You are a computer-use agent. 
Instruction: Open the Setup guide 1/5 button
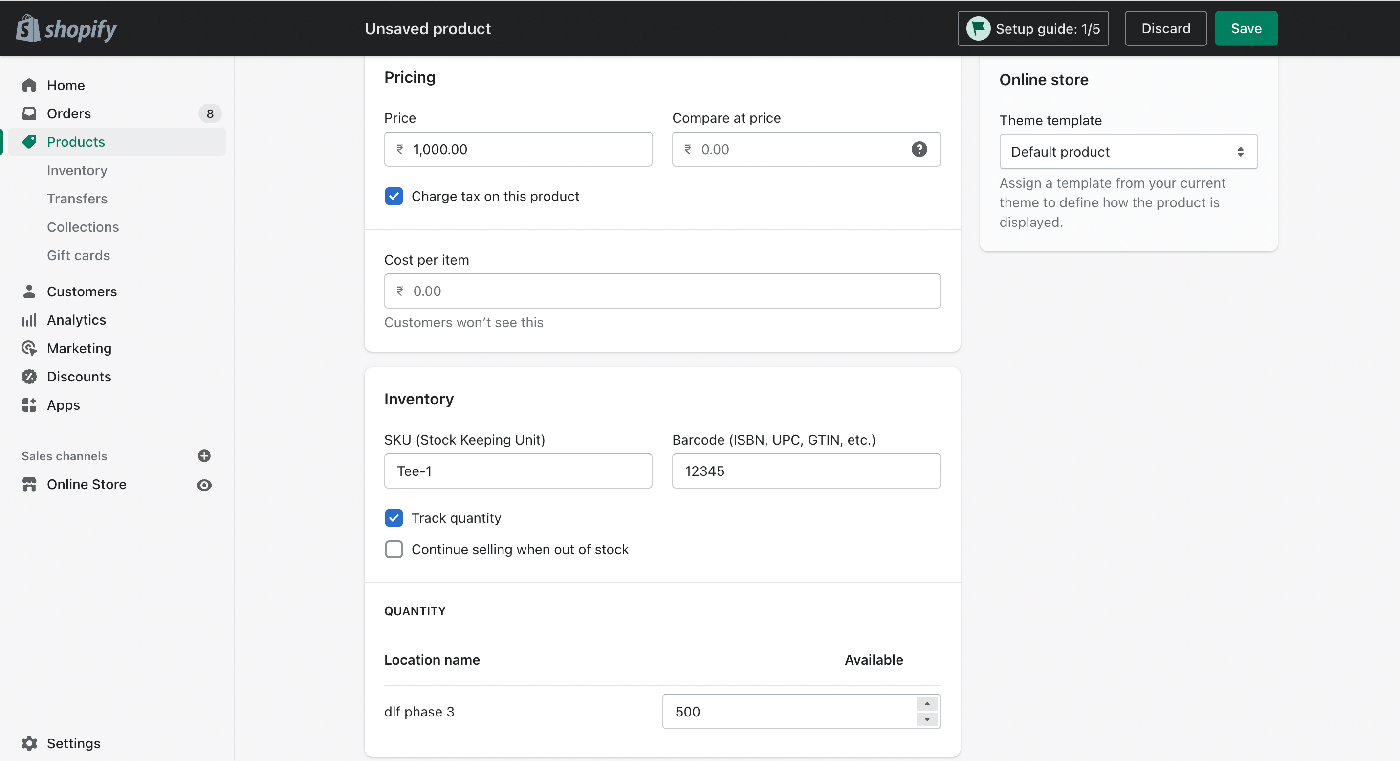click(1033, 28)
